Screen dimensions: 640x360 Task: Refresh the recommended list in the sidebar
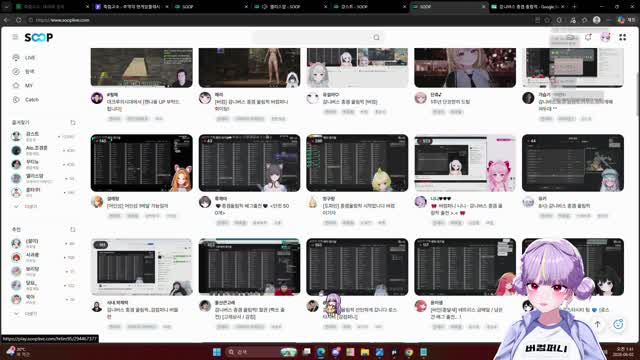[x=73, y=229]
